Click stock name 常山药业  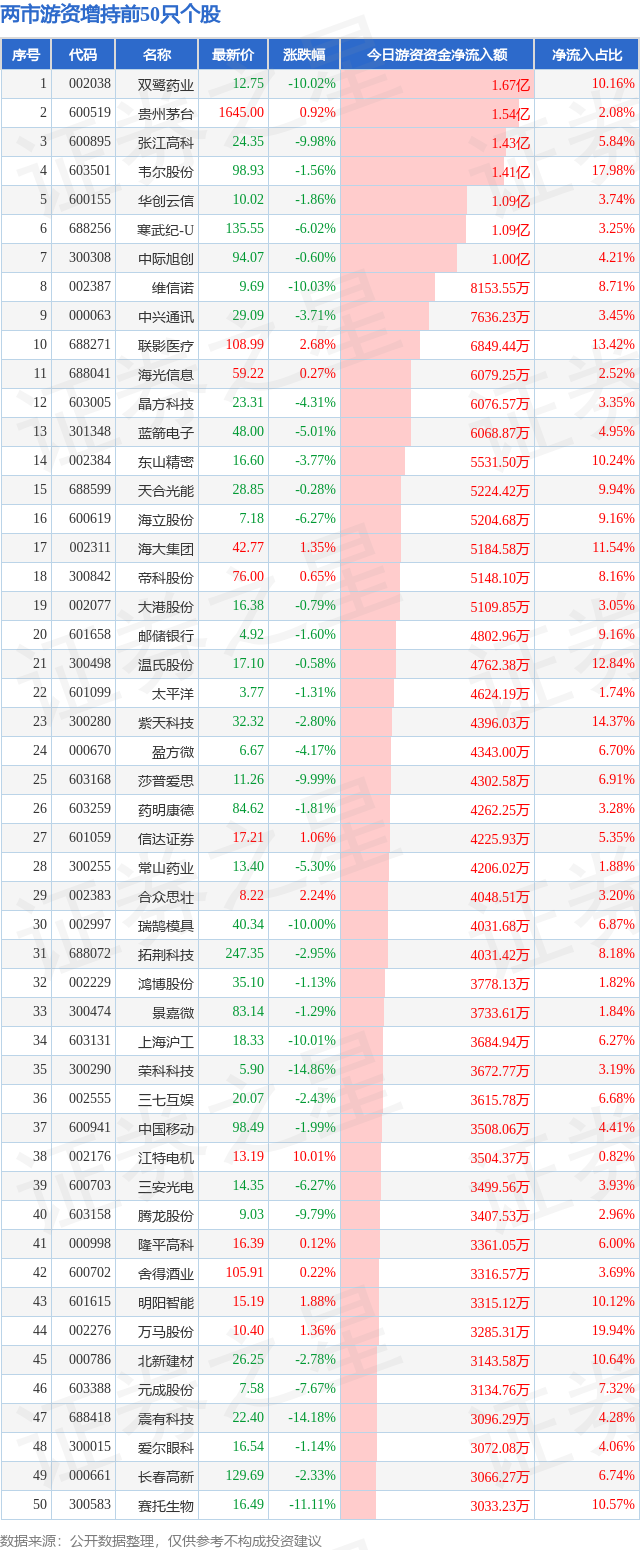point(166,867)
